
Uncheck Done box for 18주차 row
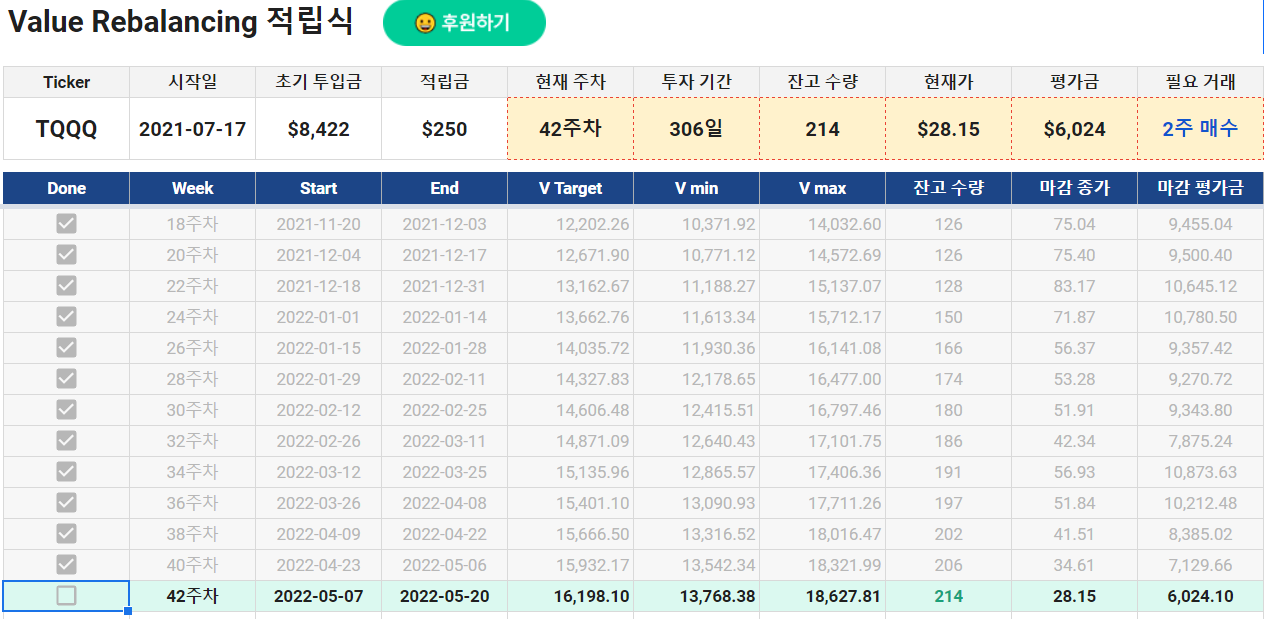tap(66, 224)
